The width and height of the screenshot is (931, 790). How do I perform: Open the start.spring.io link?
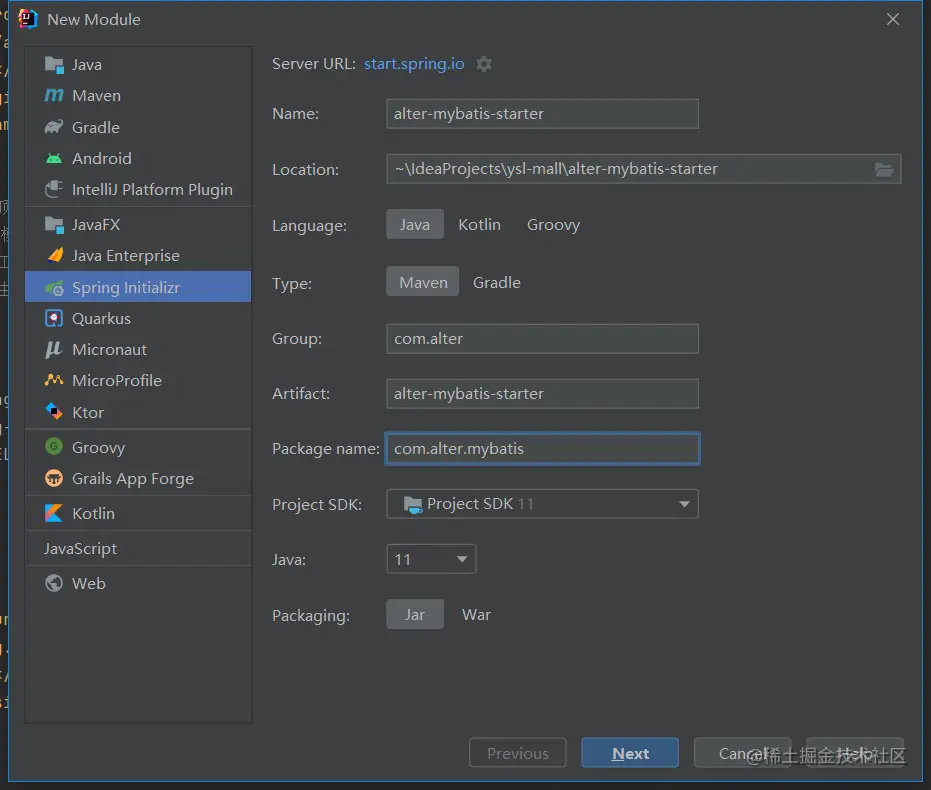pyautogui.click(x=414, y=64)
